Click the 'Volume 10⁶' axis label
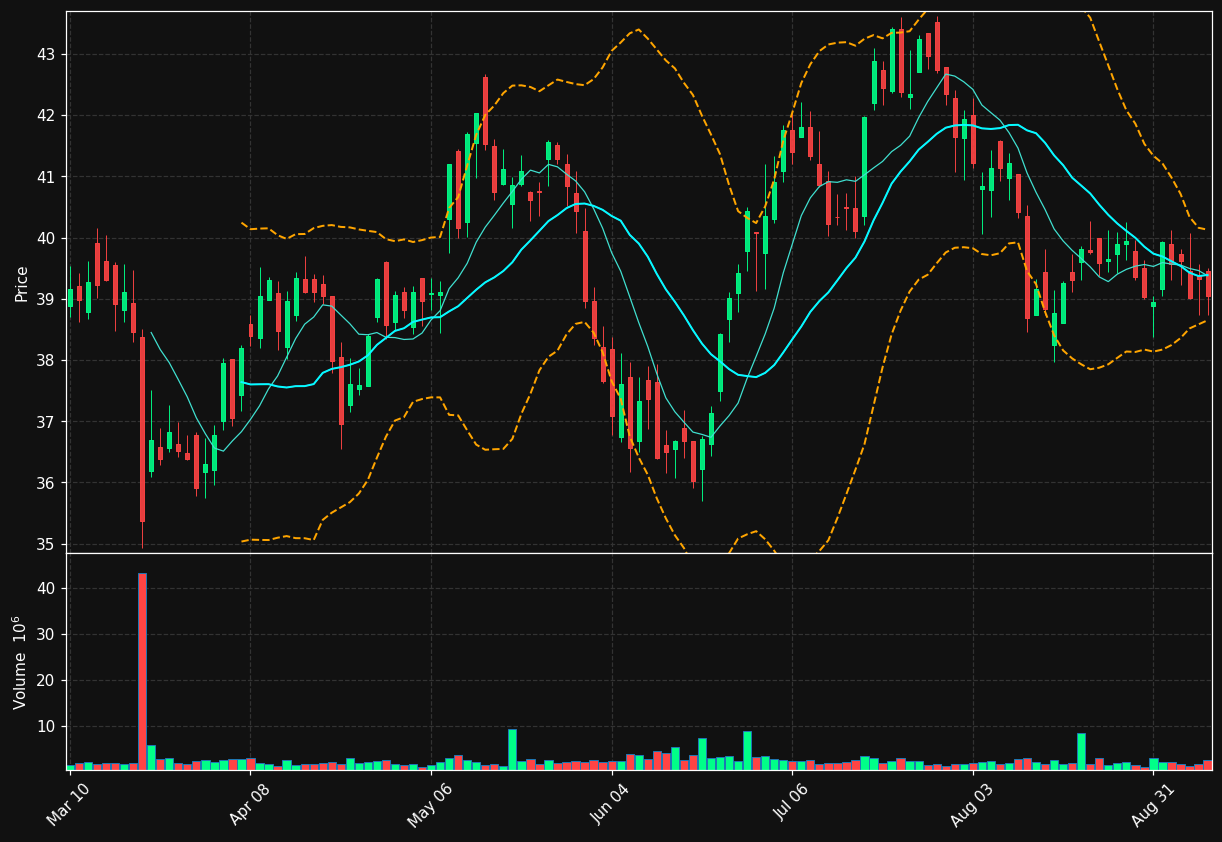Viewport: 1222px width, 842px height. coord(20,662)
